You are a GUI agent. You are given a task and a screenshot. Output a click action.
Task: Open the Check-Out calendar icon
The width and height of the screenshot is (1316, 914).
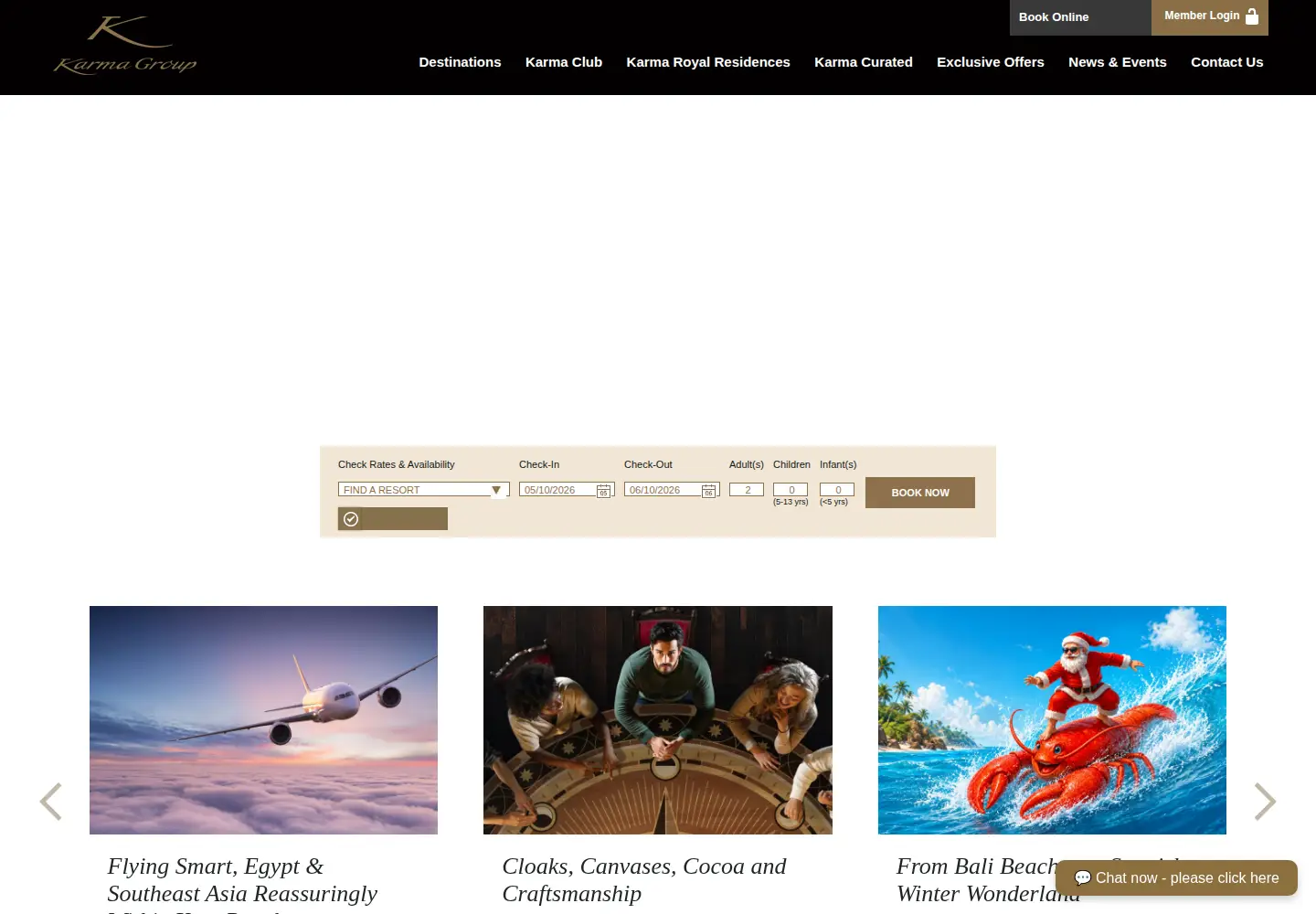pos(708,491)
